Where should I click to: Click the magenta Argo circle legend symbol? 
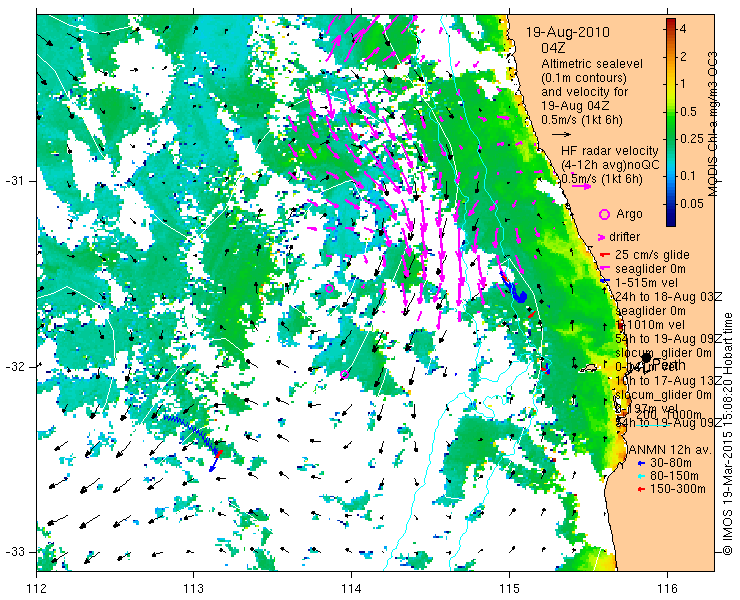pos(604,215)
